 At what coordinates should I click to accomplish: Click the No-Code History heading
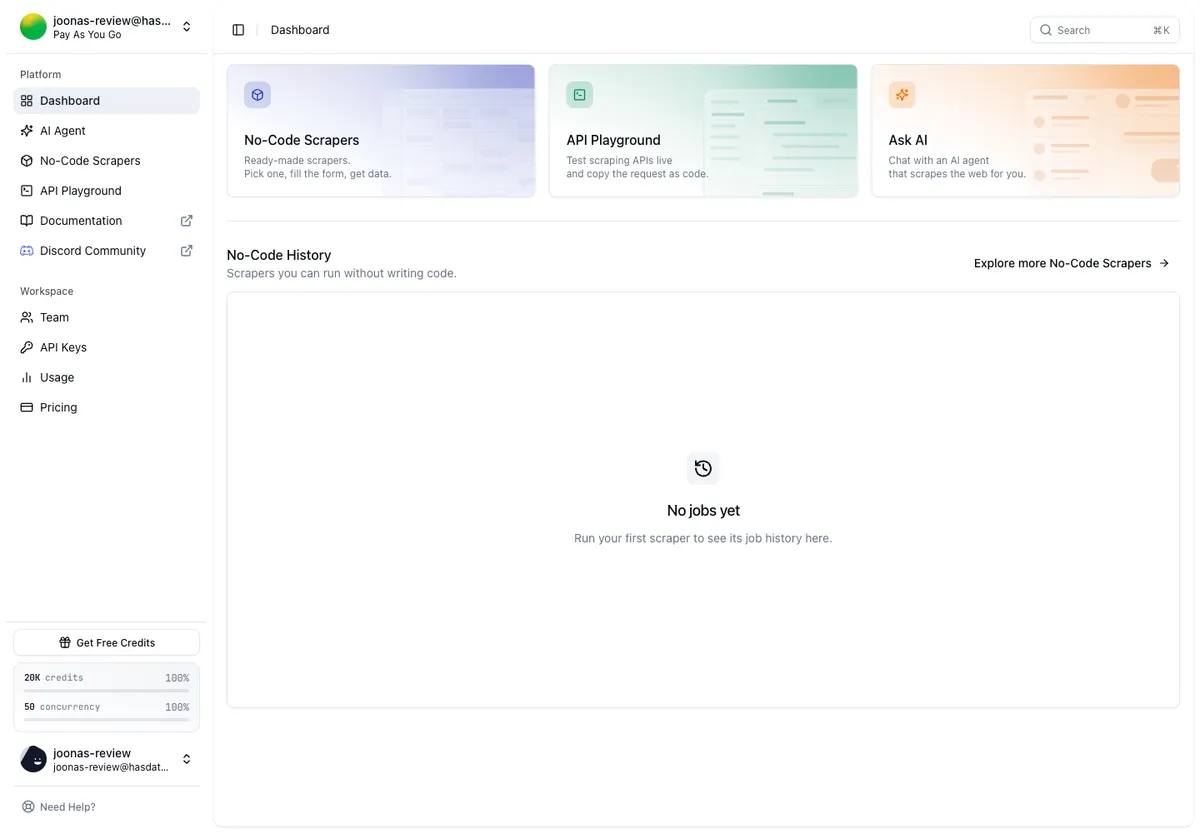pos(279,255)
